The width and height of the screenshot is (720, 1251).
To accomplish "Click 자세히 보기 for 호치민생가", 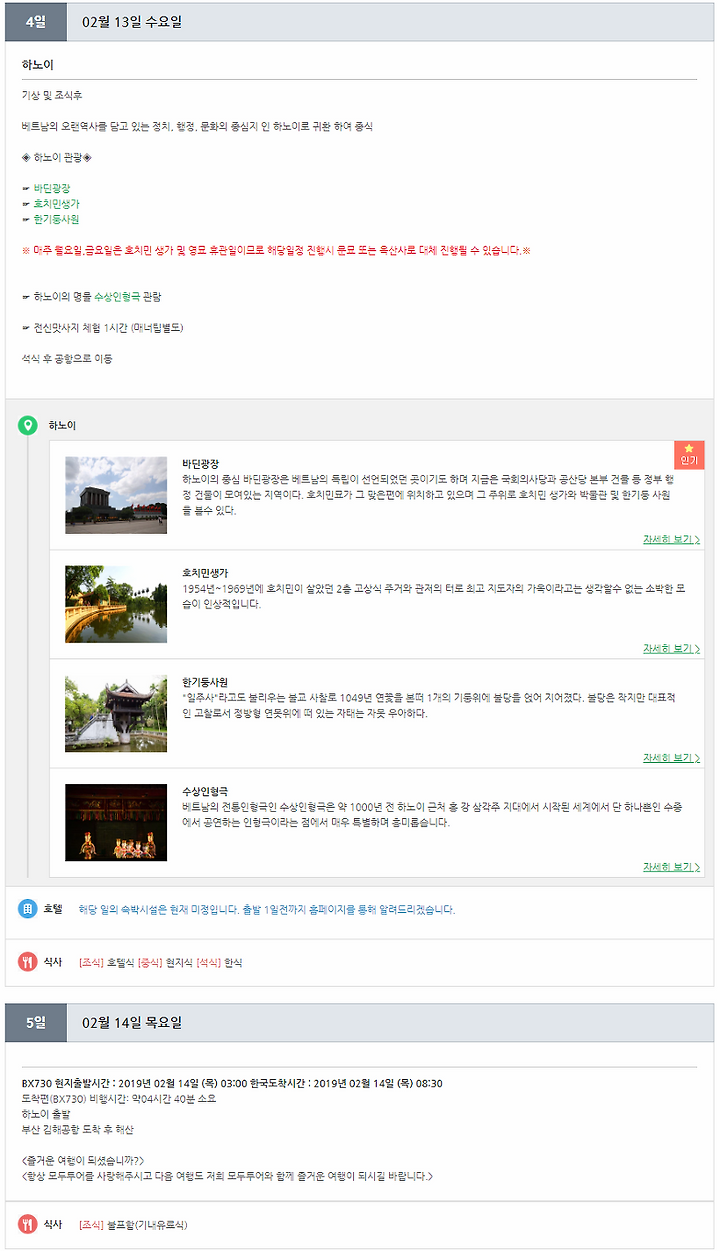I will tap(671, 648).
